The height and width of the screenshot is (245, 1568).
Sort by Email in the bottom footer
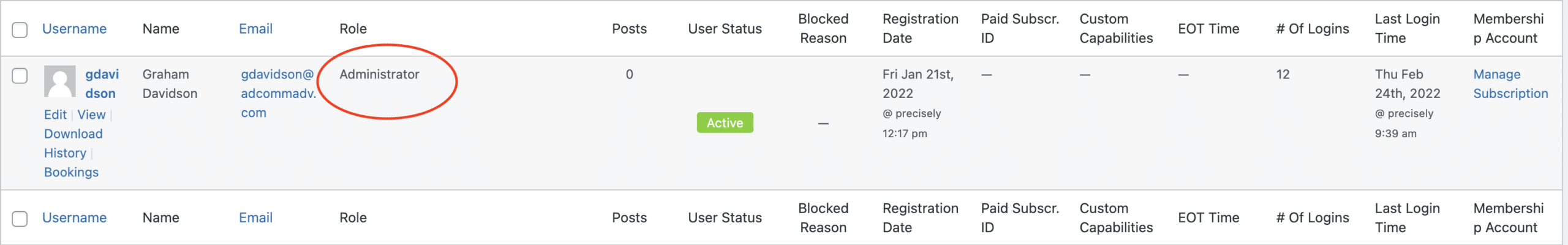[x=255, y=217]
